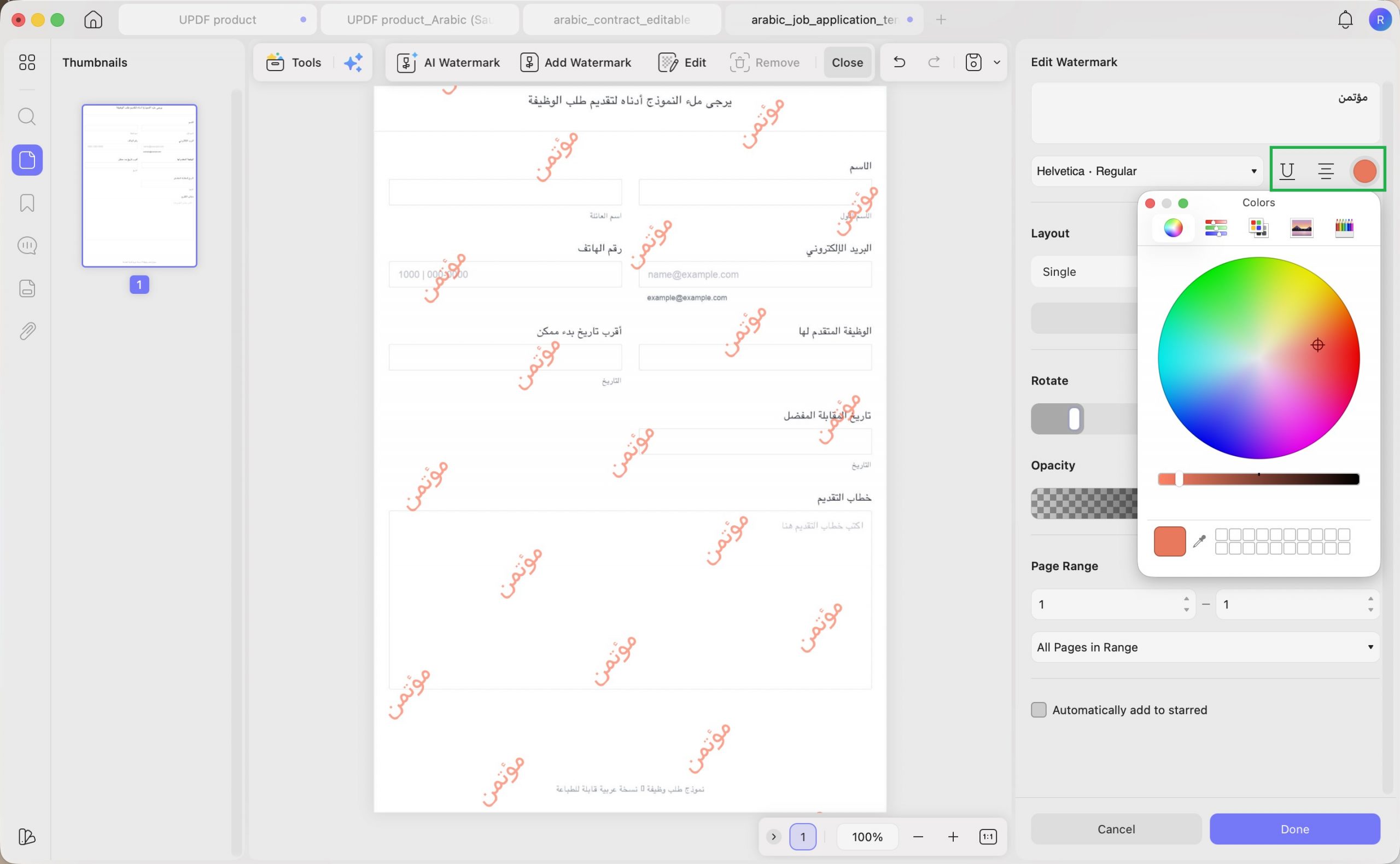Open the form fields sidebar icon
Image resolution: width=1400 pixels, height=864 pixels.
point(27,288)
